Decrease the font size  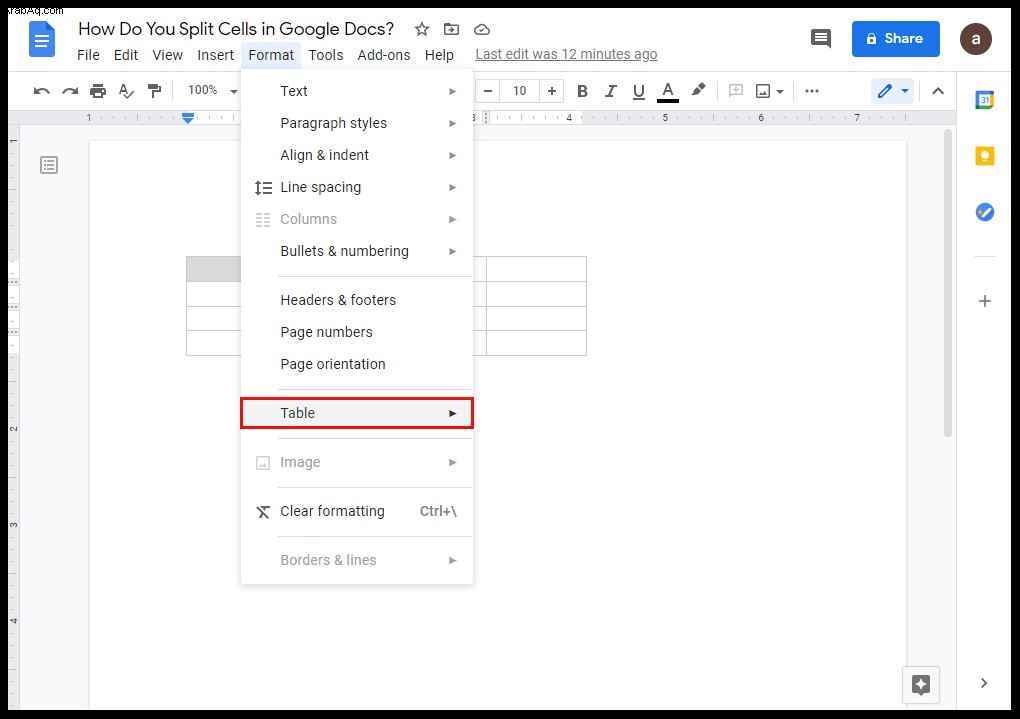pyautogui.click(x=488, y=91)
